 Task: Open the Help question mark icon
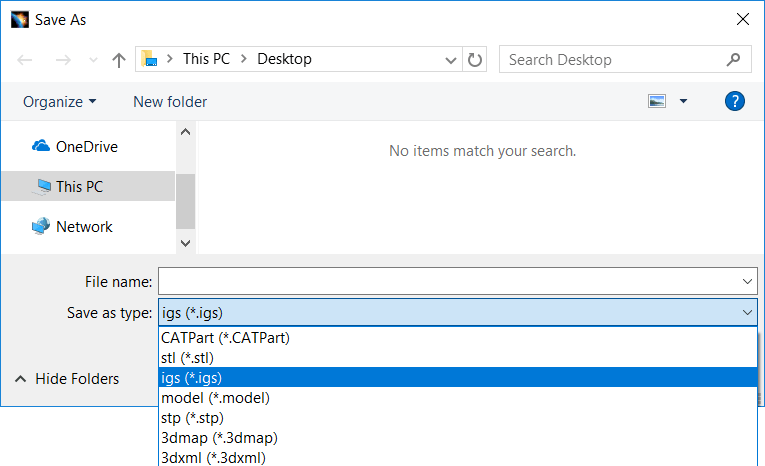tap(735, 101)
